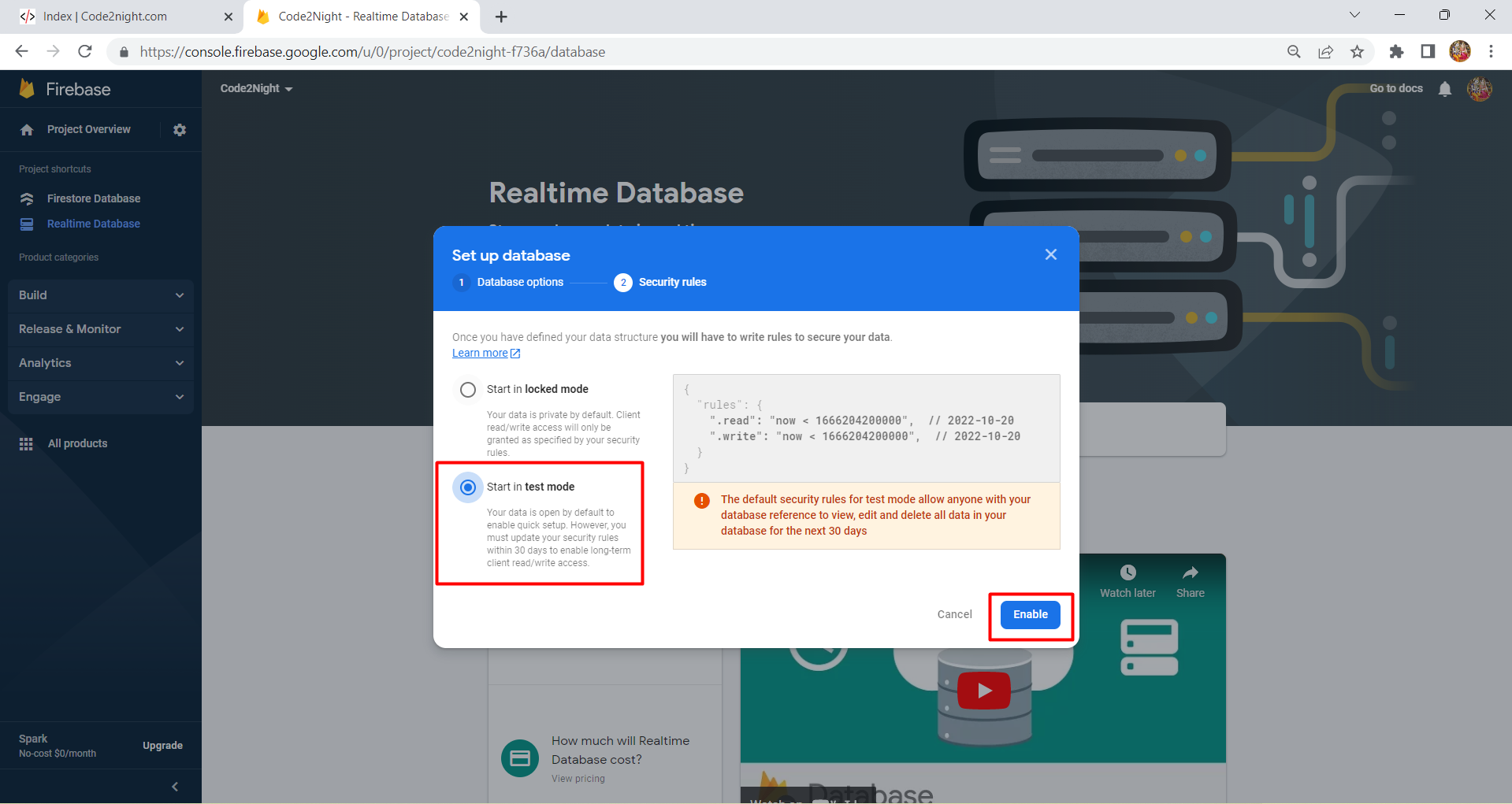Click the Firebase logo icon

click(x=27, y=89)
